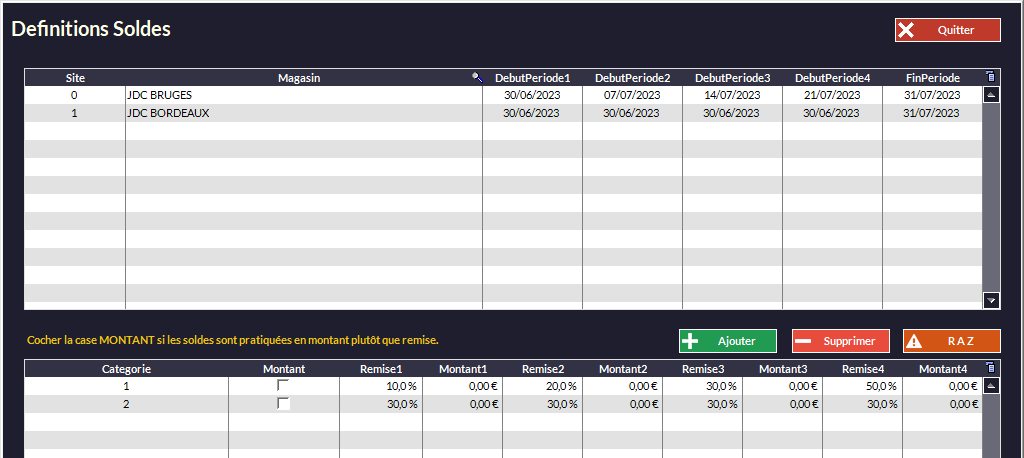The image size is (1024, 458).
Task: Tick the Montant checkbox for category 1
Action: pyautogui.click(x=283, y=386)
